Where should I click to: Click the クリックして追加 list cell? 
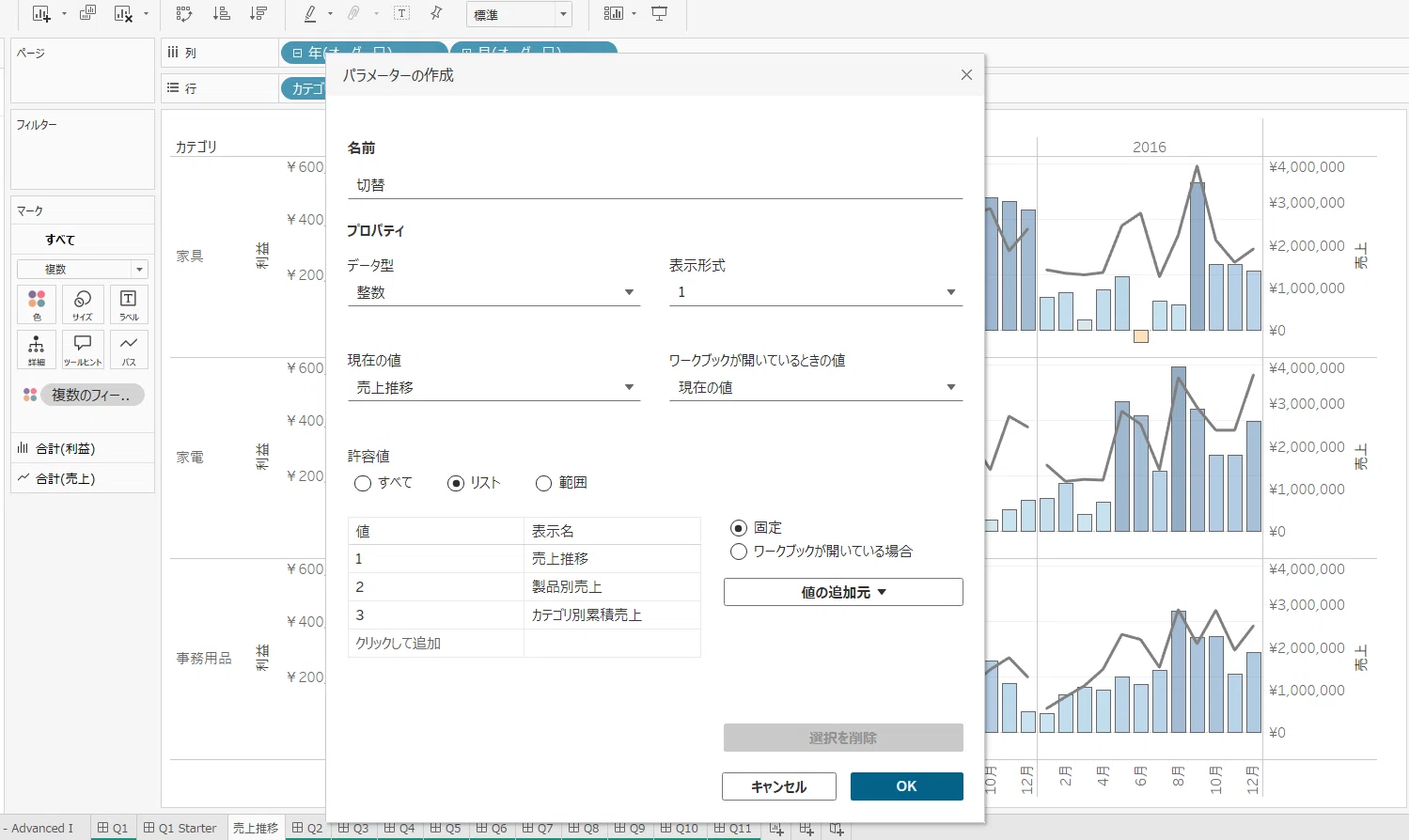436,644
